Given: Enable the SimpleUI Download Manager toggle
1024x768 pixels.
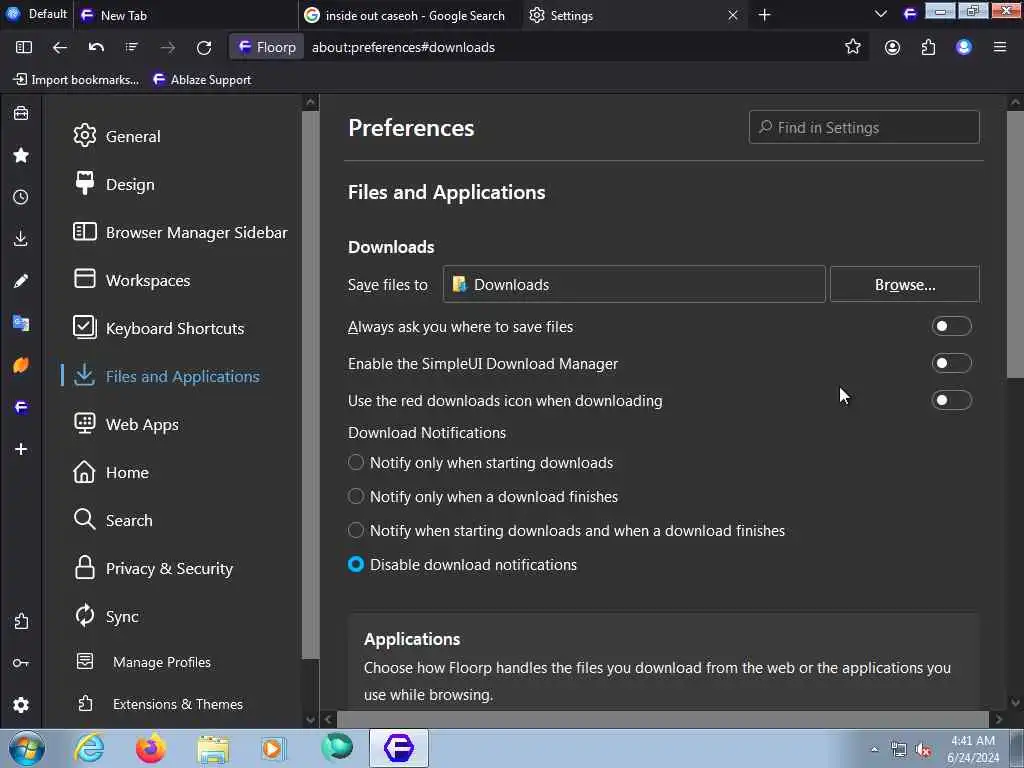Looking at the screenshot, I should coord(951,363).
